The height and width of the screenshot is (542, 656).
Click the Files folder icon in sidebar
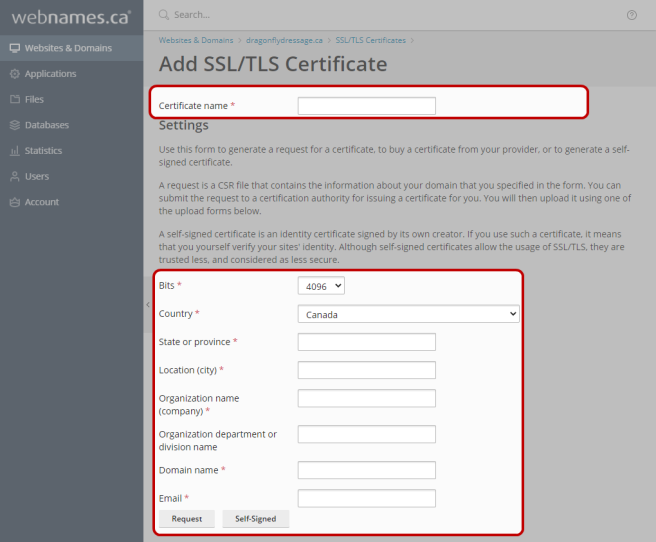tap(14, 100)
